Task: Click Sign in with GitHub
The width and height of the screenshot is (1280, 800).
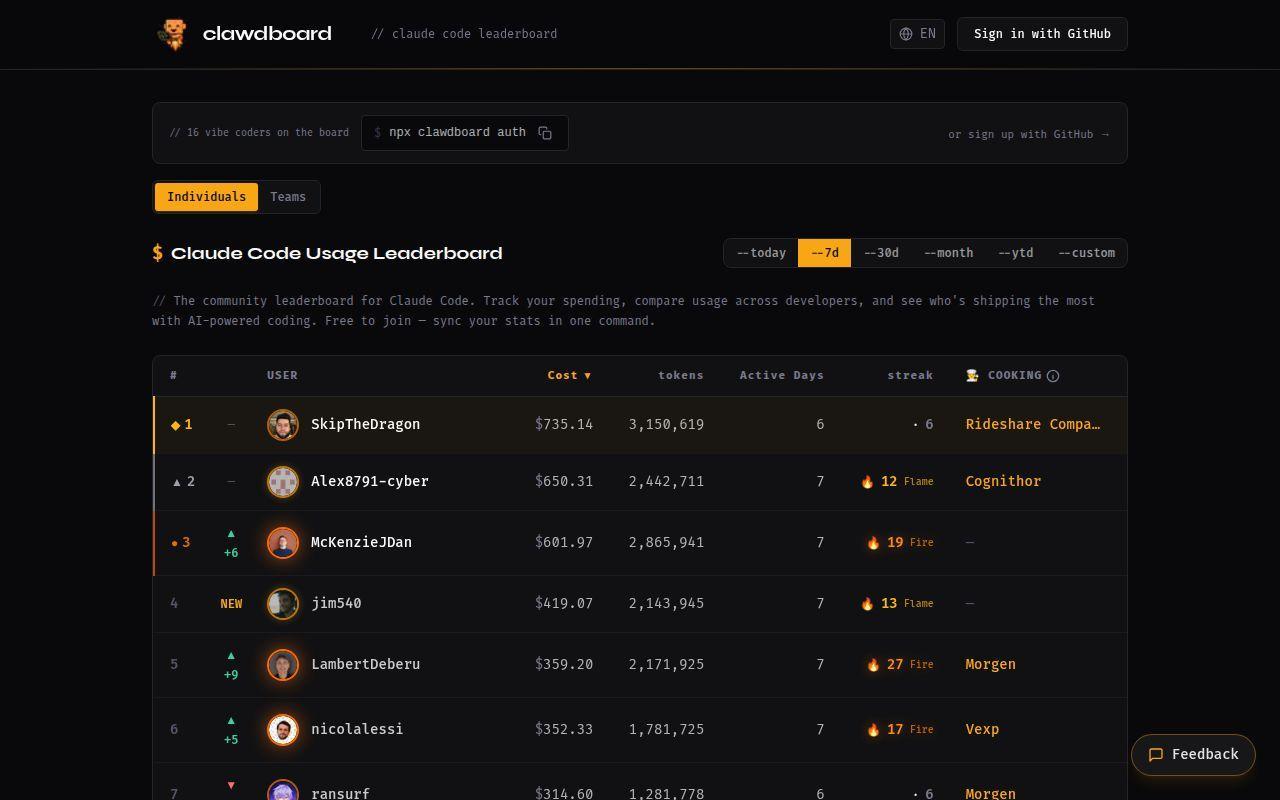Action: pyautogui.click(x=1042, y=34)
